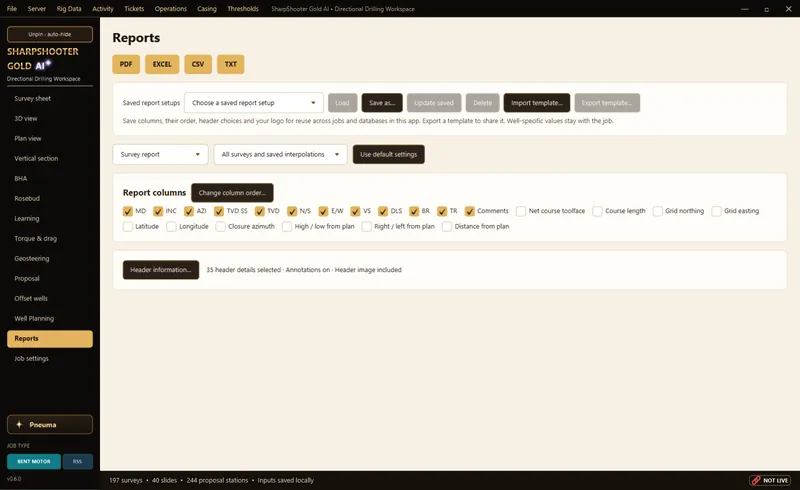
Task: Open the Casing menu
Action: point(207,9)
